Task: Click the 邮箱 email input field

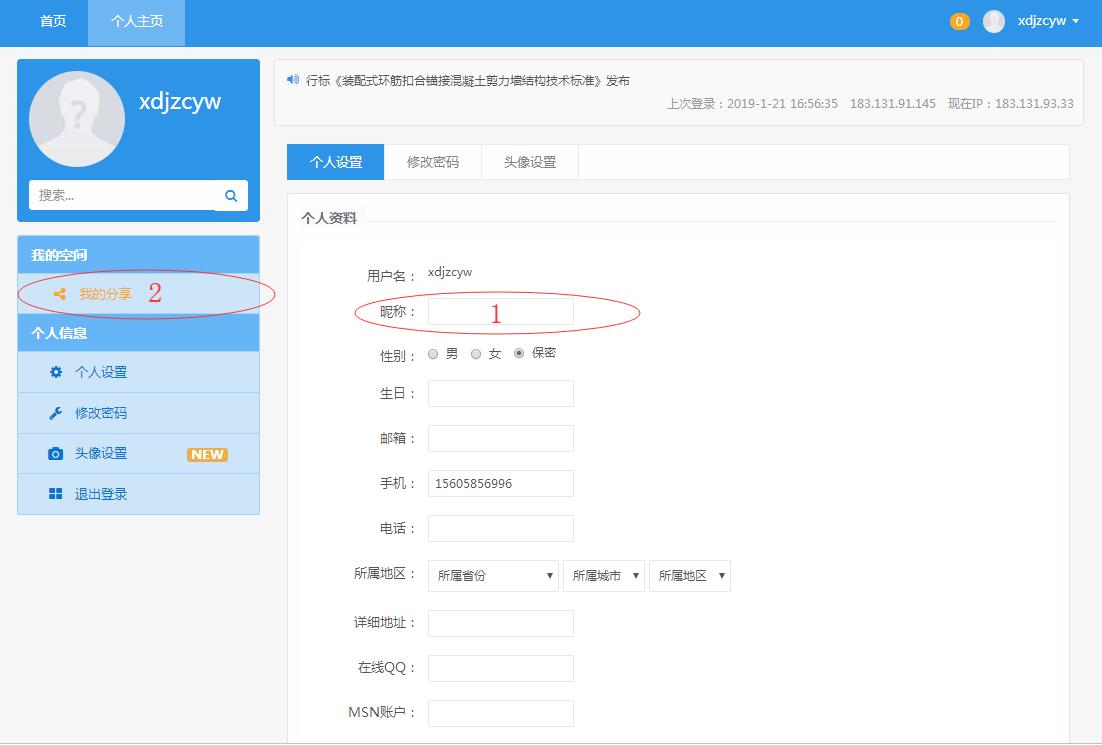Action: 500,439
